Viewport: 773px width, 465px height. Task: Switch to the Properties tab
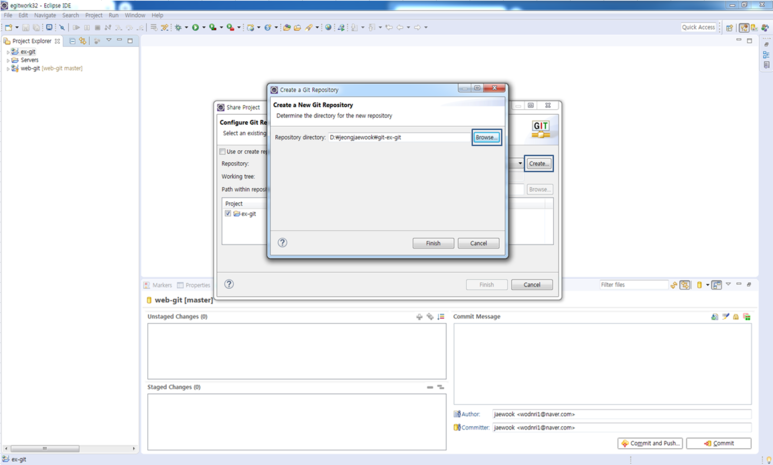pyautogui.click(x=194, y=285)
